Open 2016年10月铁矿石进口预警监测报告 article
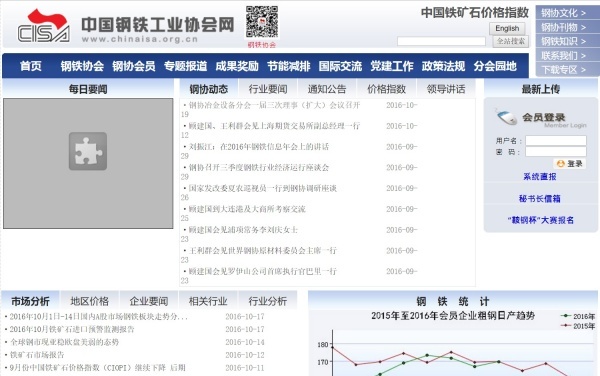600x376 pixels. [72, 329]
